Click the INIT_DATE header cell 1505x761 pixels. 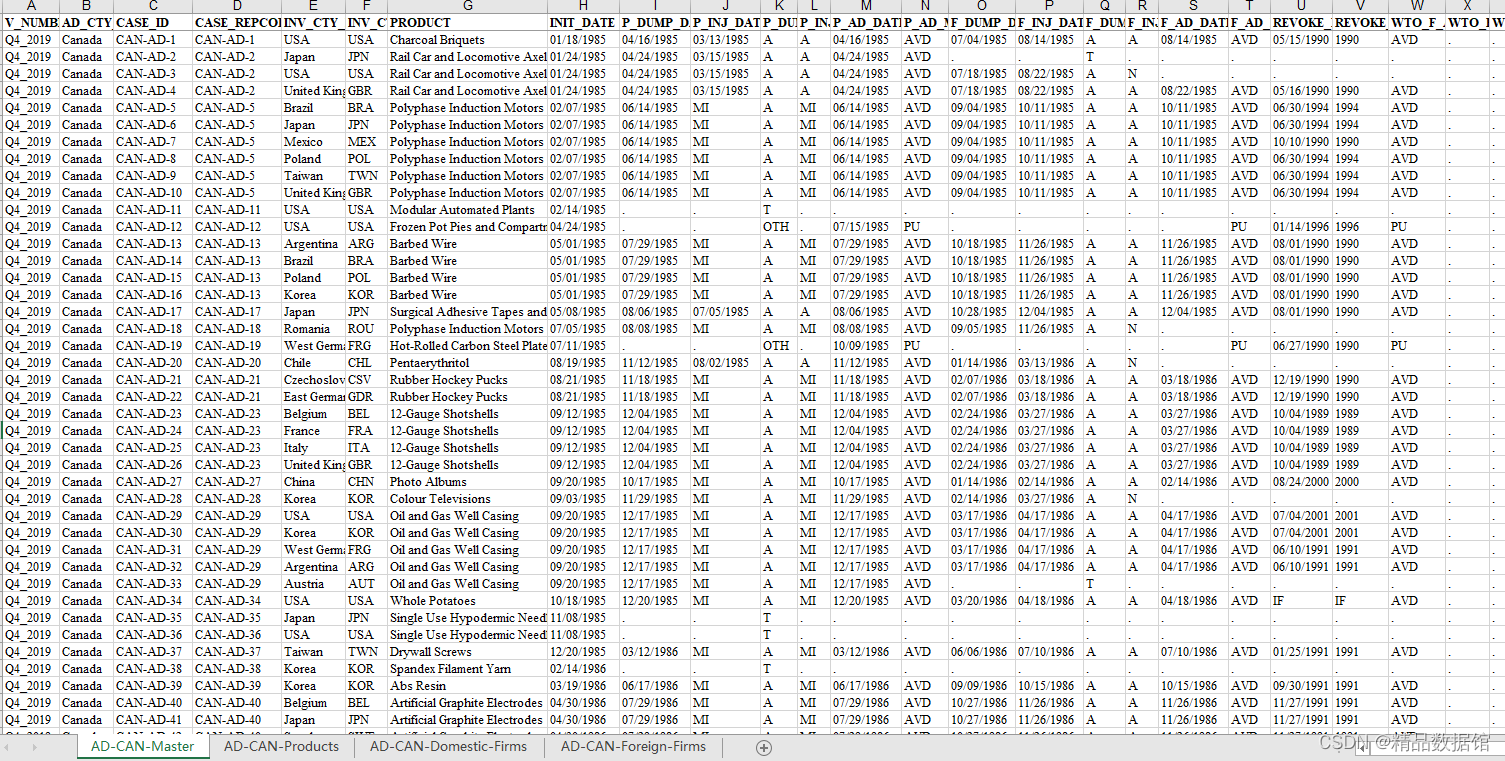583,22
